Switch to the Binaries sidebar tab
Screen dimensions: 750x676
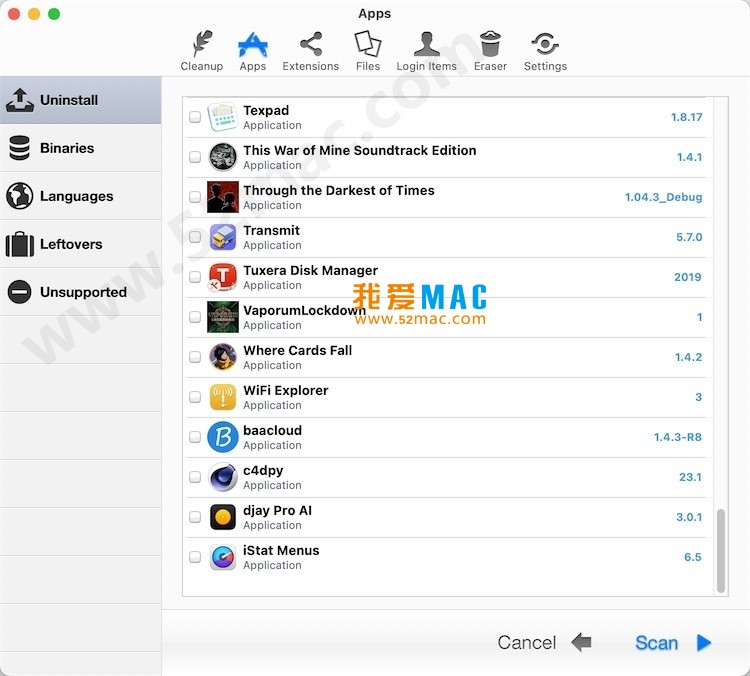pyautogui.click(x=80, y=148)
